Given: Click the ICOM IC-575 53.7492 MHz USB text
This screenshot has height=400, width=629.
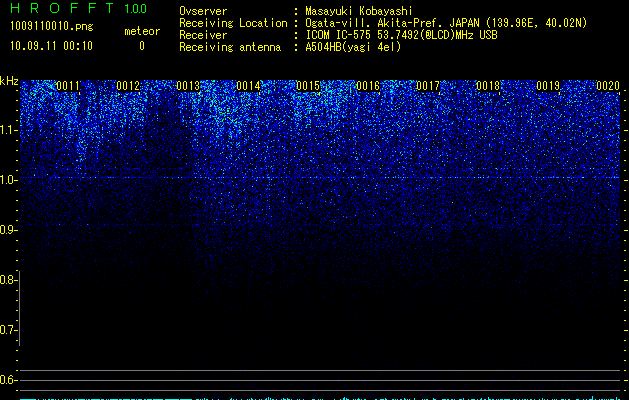Looking at the screenshot, I should point(401,35).
